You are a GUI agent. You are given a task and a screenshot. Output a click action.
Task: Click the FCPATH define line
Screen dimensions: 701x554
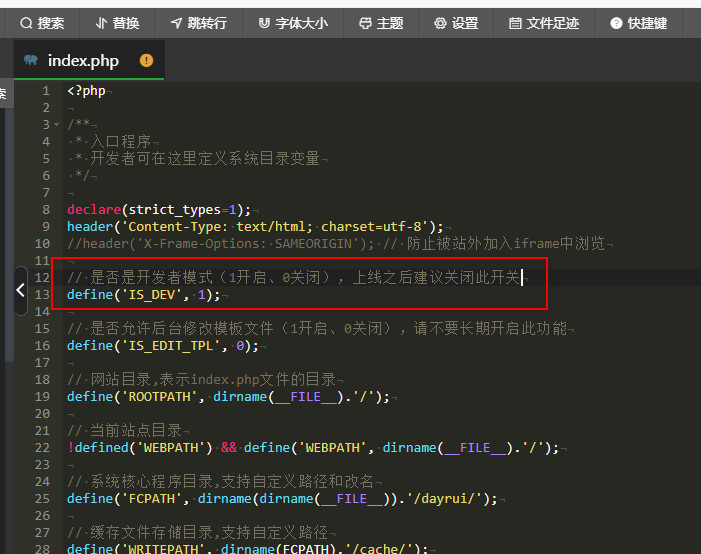[x=282, y=499]
